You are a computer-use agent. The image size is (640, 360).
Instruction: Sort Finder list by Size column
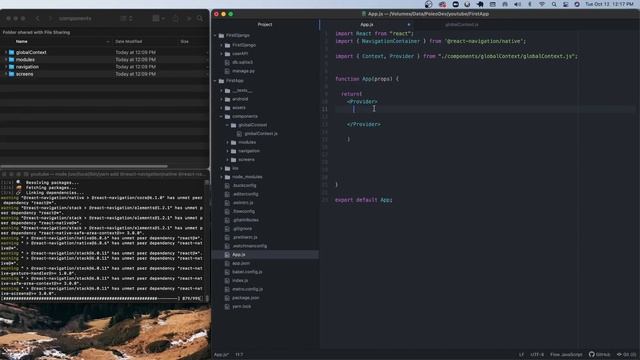click(x=184, y=41)
